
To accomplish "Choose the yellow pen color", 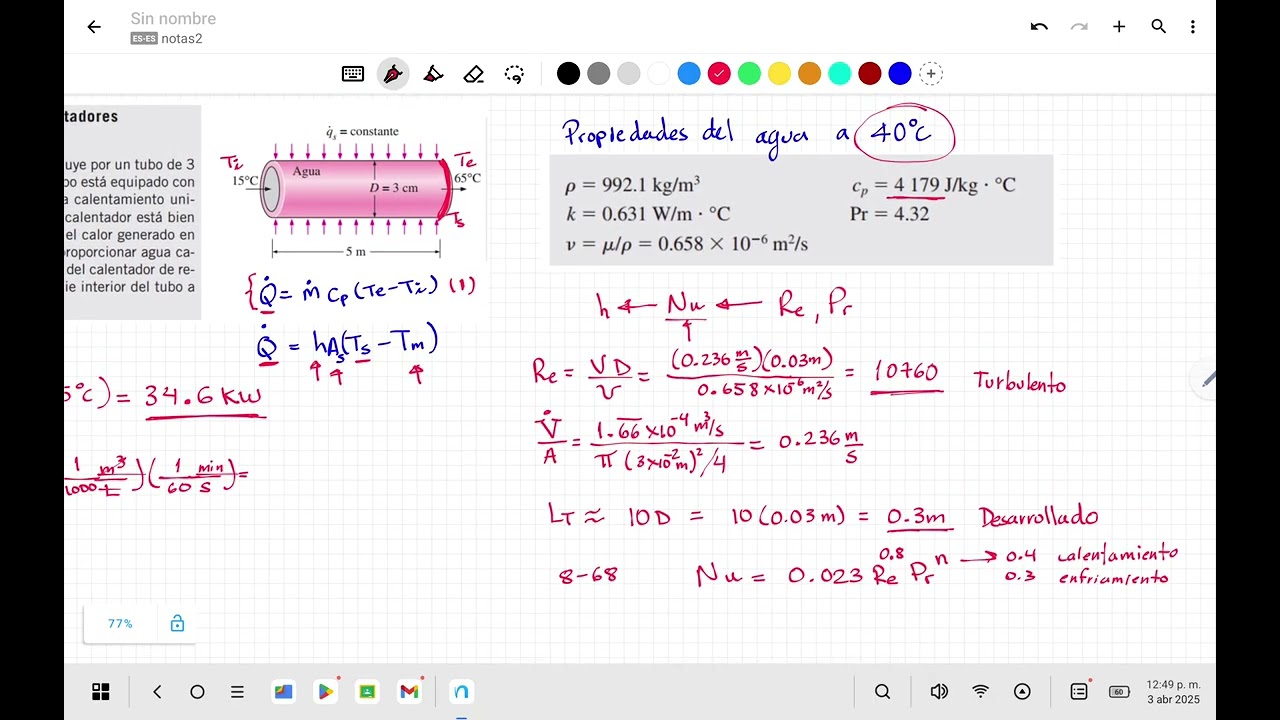I will coord(779,73).
